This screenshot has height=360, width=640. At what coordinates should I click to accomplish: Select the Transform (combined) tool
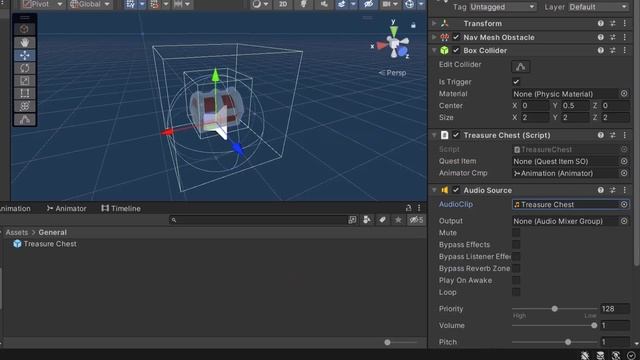click(x=24, y=106)
